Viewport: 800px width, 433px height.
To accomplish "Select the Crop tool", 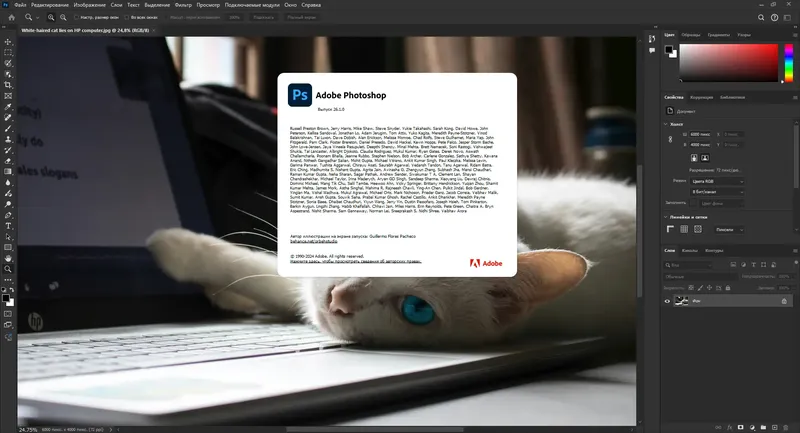I will (8, 85).
